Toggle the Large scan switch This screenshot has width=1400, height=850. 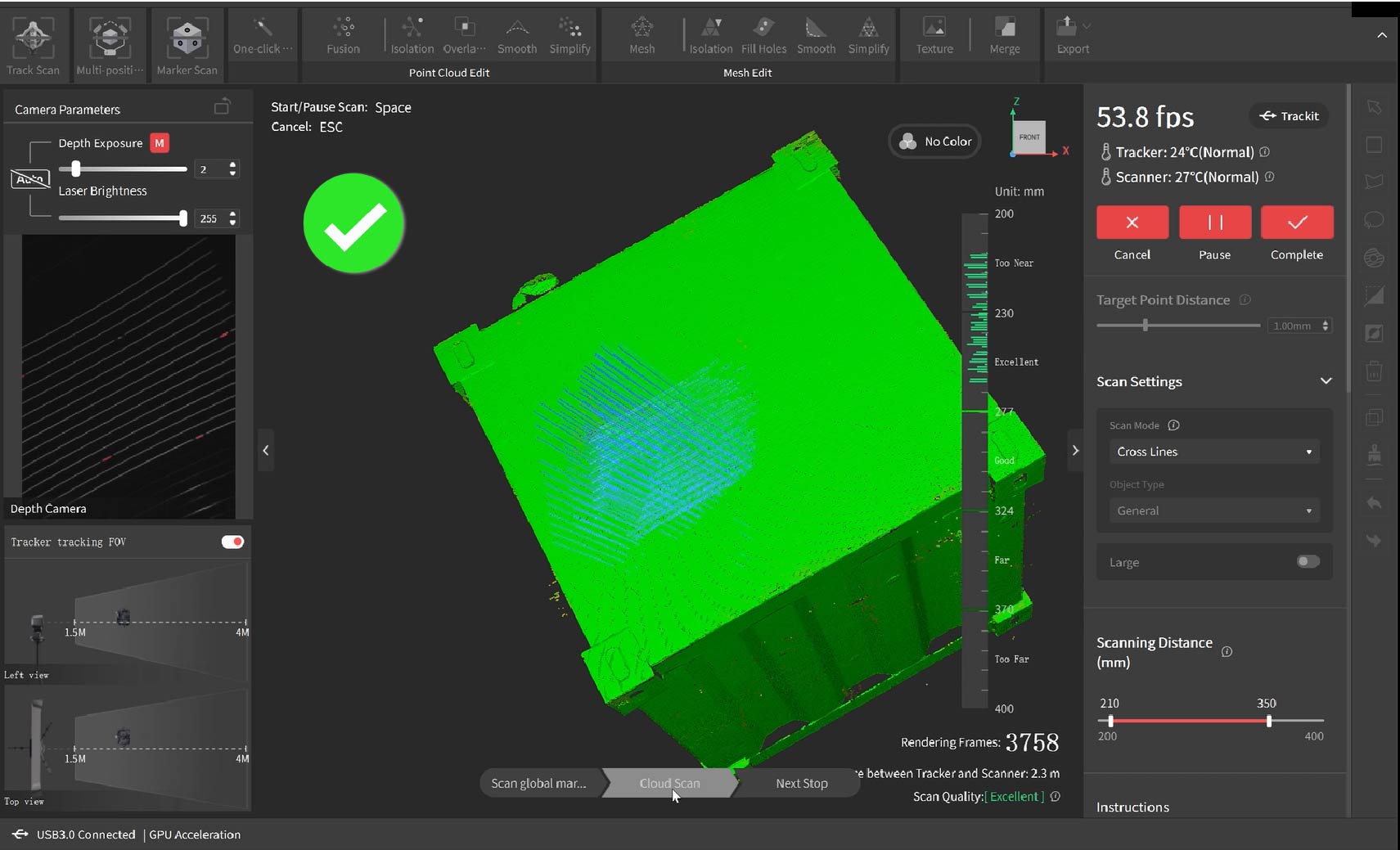pos(1308,561)
